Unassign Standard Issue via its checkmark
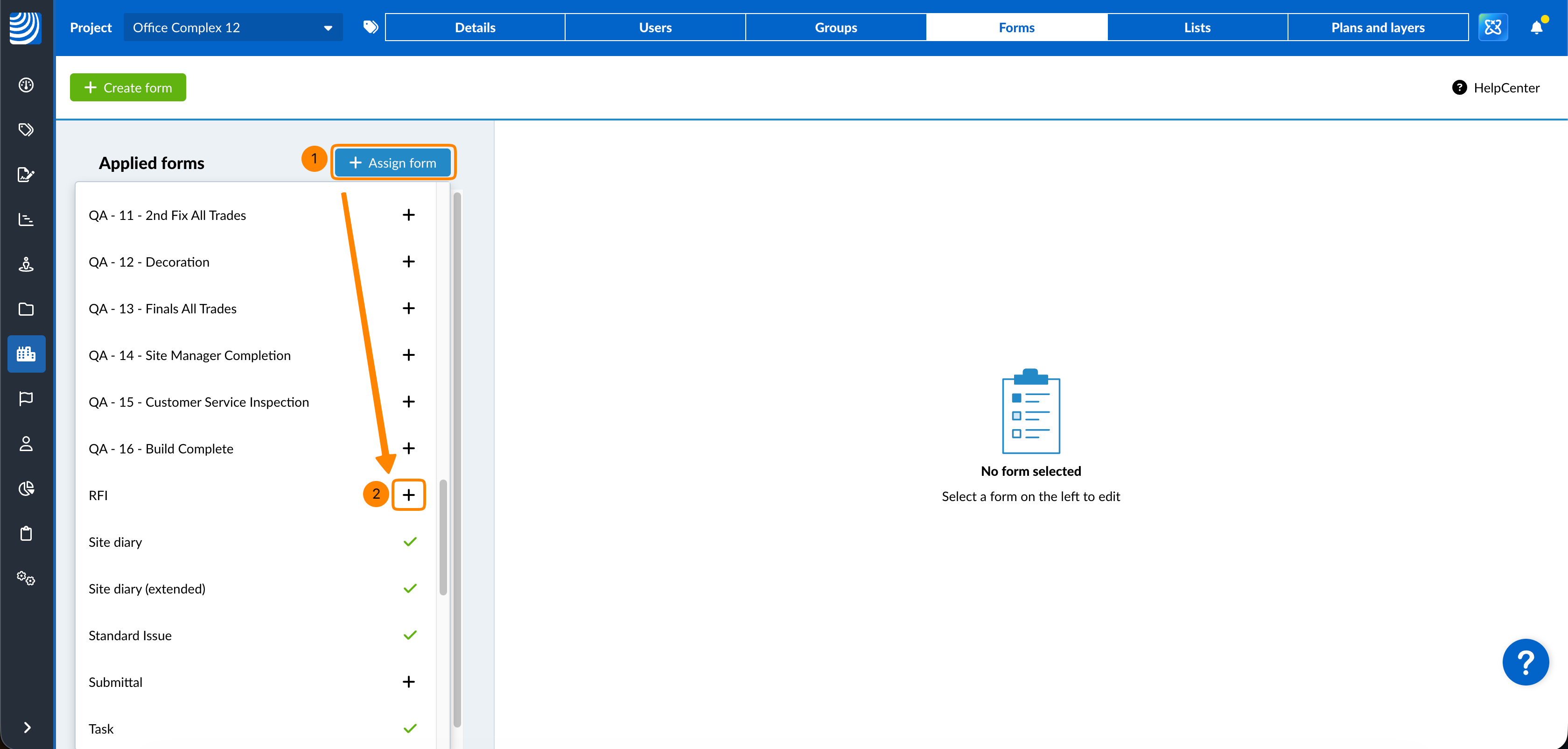Image resolution: width=1568 pixels, height=749 pixels. coord(410,635)
